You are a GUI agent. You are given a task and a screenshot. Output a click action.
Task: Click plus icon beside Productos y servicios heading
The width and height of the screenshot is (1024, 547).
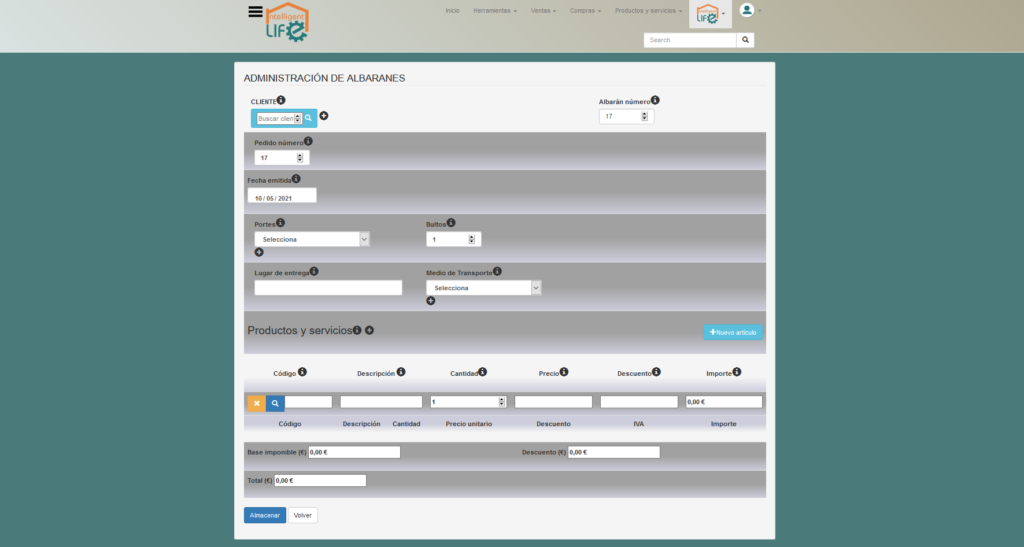(x=370, y=330)
